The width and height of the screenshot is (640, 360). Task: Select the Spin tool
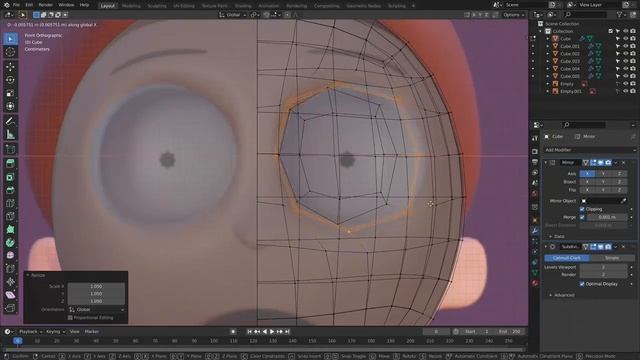[x=10, y=242]
